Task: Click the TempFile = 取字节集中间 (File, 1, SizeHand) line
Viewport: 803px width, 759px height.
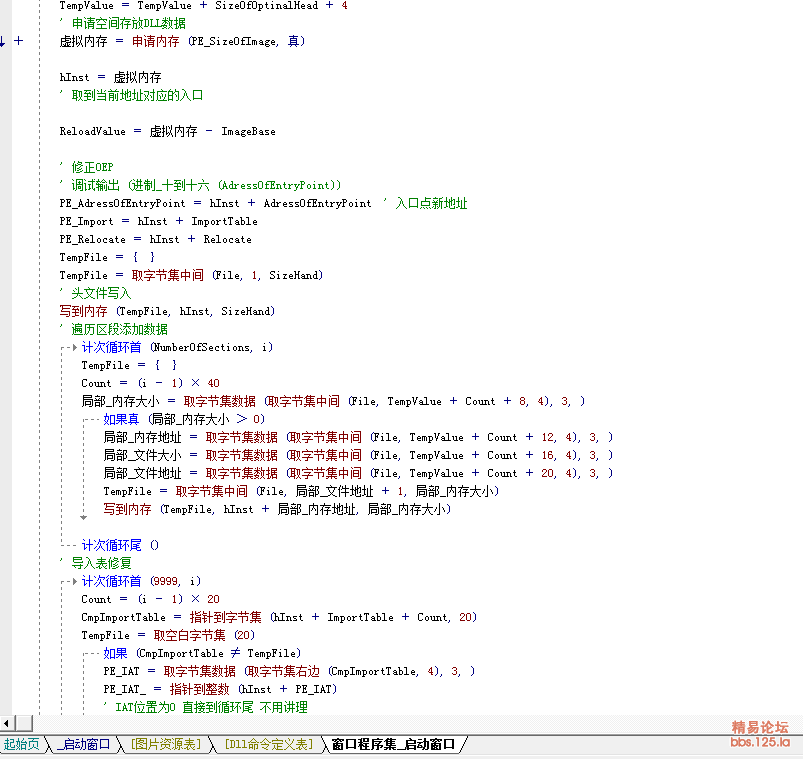Action: coord(191,276)
